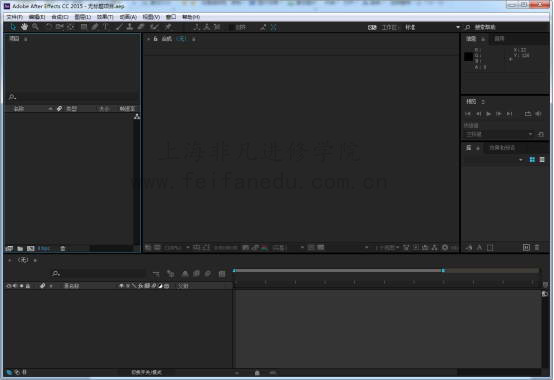Image resolution: width=554 pixels, height=380 pixels.
Task: Click the work area end handle in timeline
Action: [x=442, y=270]
